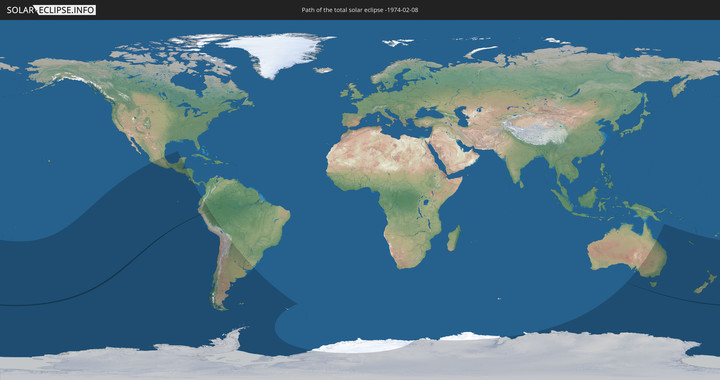The height and width of the screenshot is (380, 720).
Task: Click Madagascar island off Africa's coast
Action: click(x=454, y=238)
